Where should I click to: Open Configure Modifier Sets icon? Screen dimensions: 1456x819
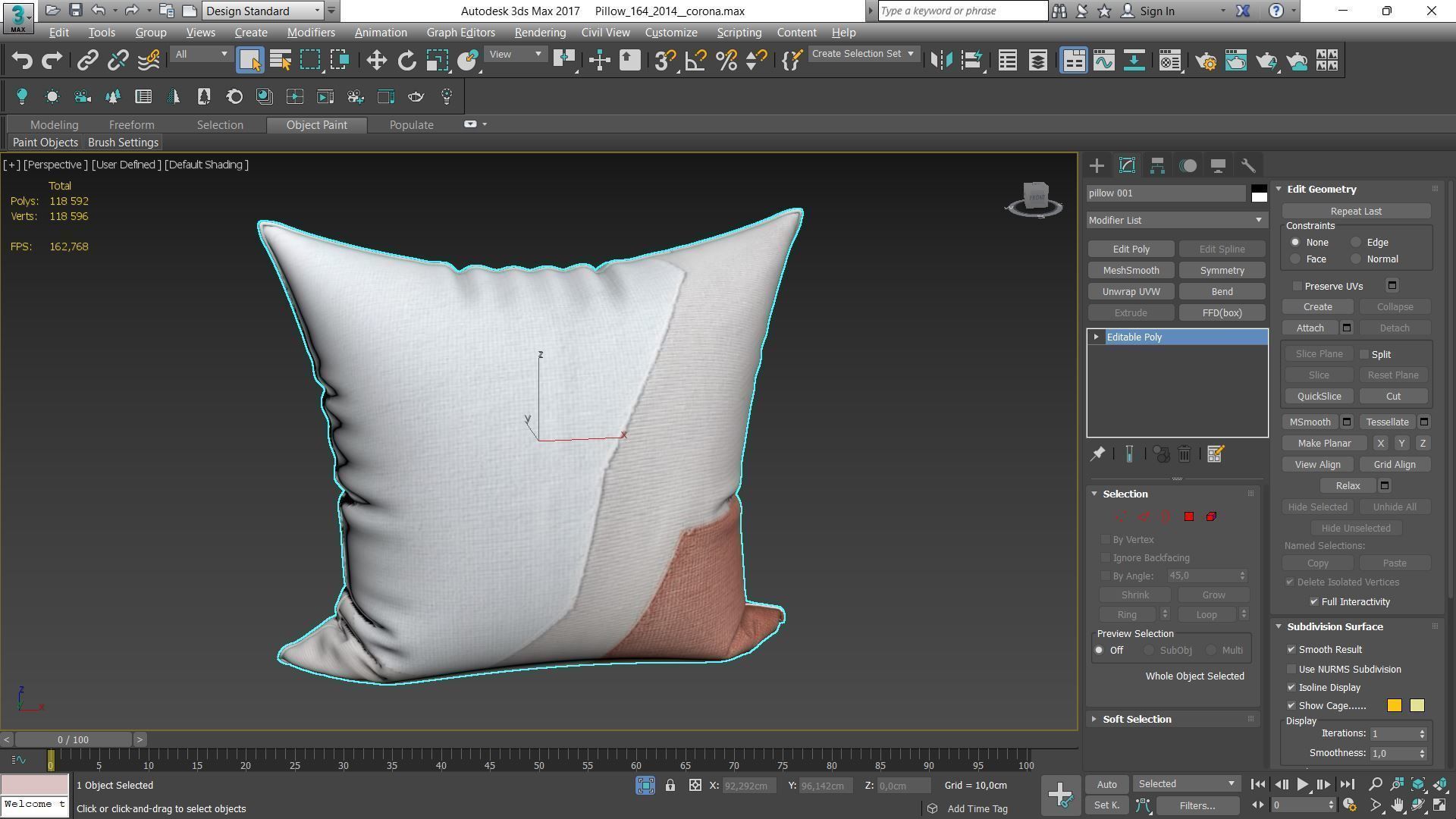[1215, 454]
